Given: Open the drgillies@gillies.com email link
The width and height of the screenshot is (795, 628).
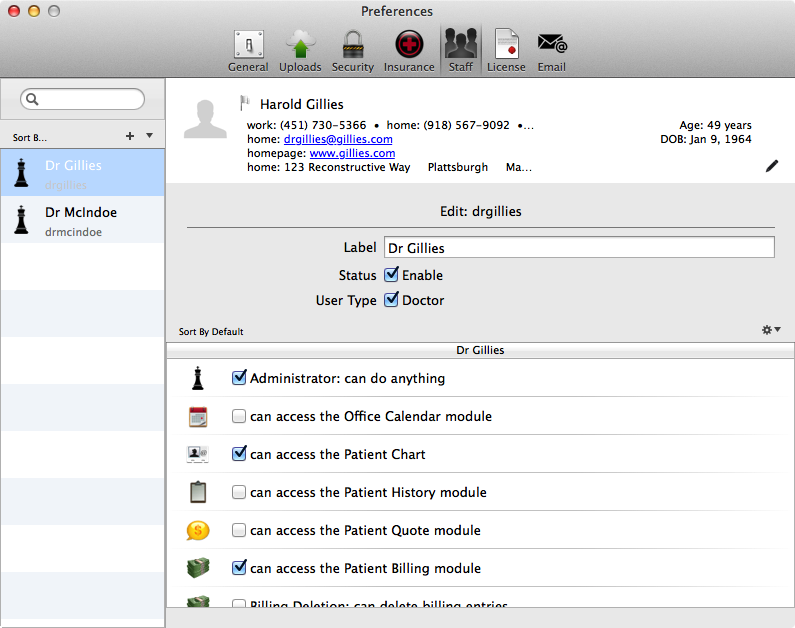Looking at the screenshot, I should tap(338, 139).
